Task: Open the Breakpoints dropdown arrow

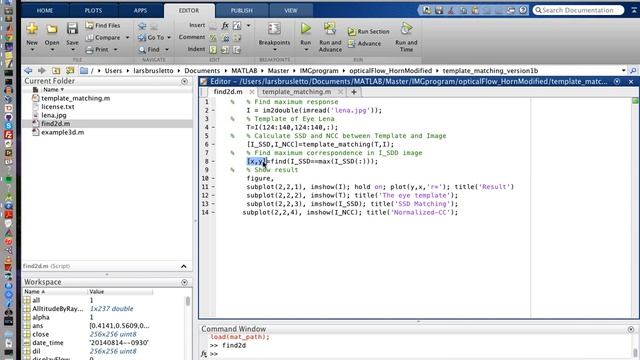Action: click(x=274, y=50)
